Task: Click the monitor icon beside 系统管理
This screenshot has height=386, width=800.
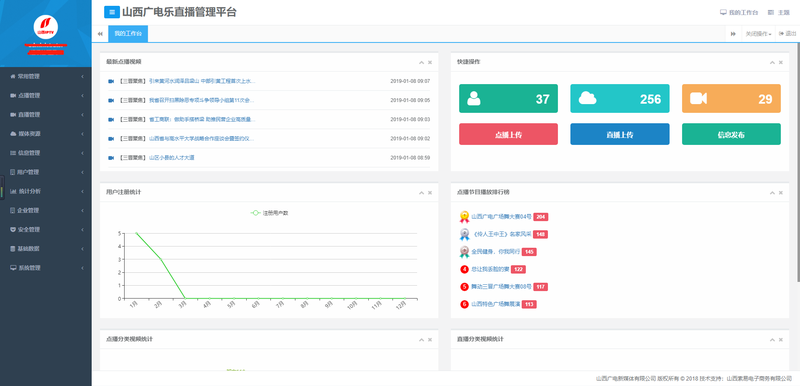Action: tap(13, 268)
